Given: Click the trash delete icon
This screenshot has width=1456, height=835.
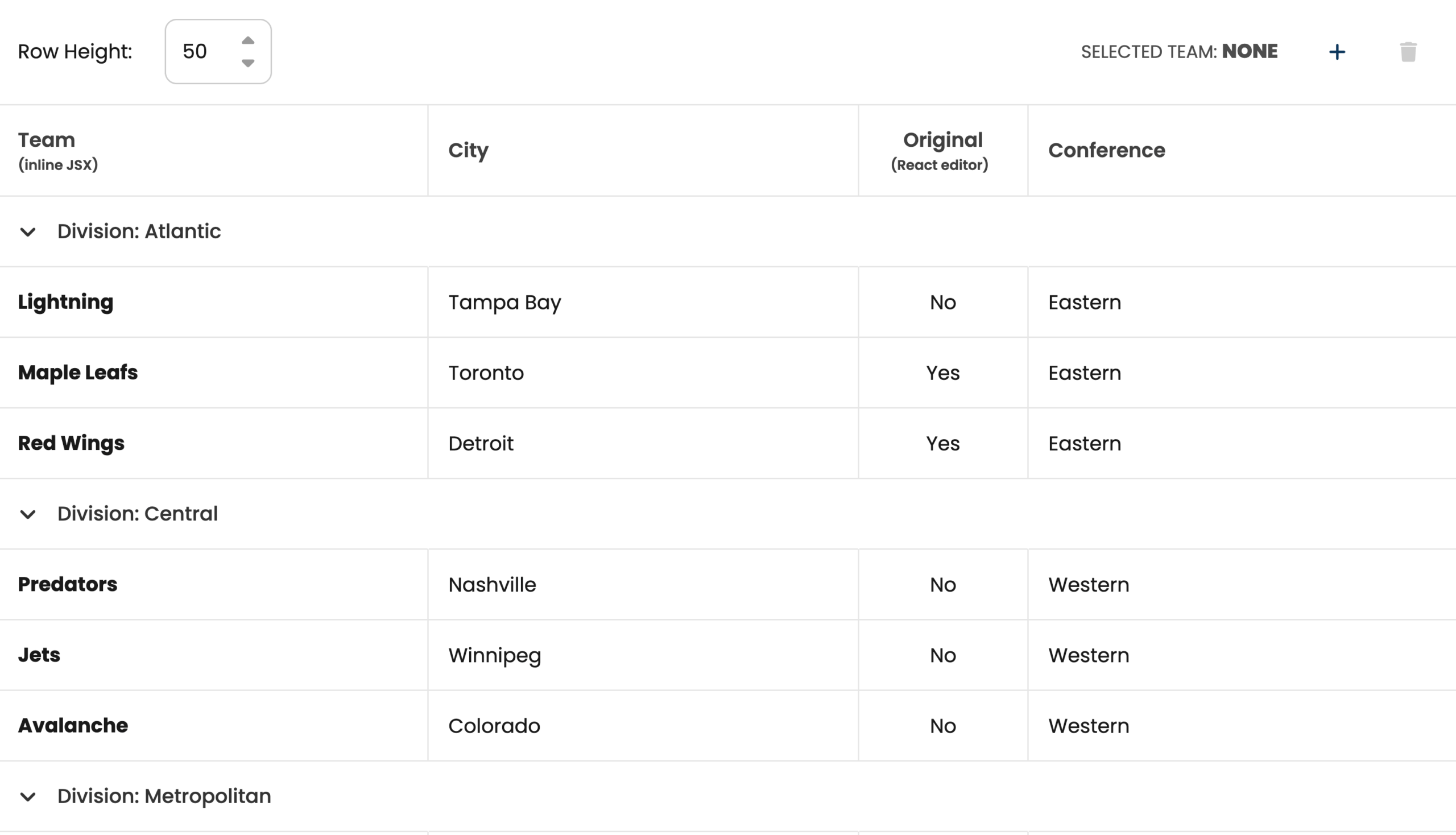Looking at the screenshot, I should (x=1408, y=52).
